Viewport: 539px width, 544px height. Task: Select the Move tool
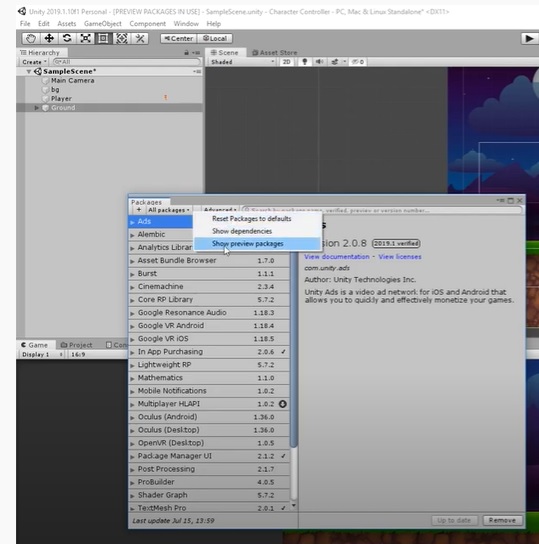49,39
